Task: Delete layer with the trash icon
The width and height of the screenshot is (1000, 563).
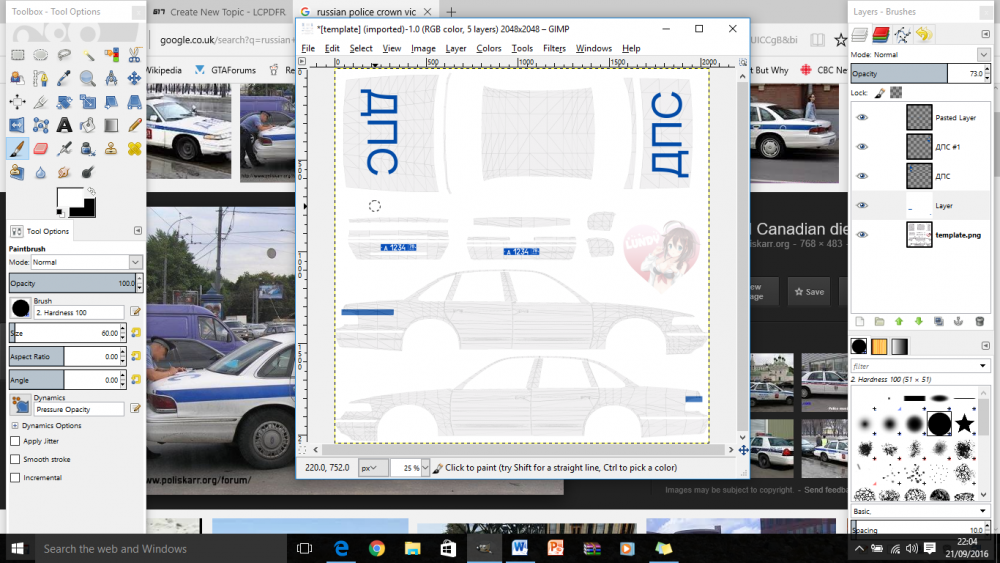Action: [980, 321]
